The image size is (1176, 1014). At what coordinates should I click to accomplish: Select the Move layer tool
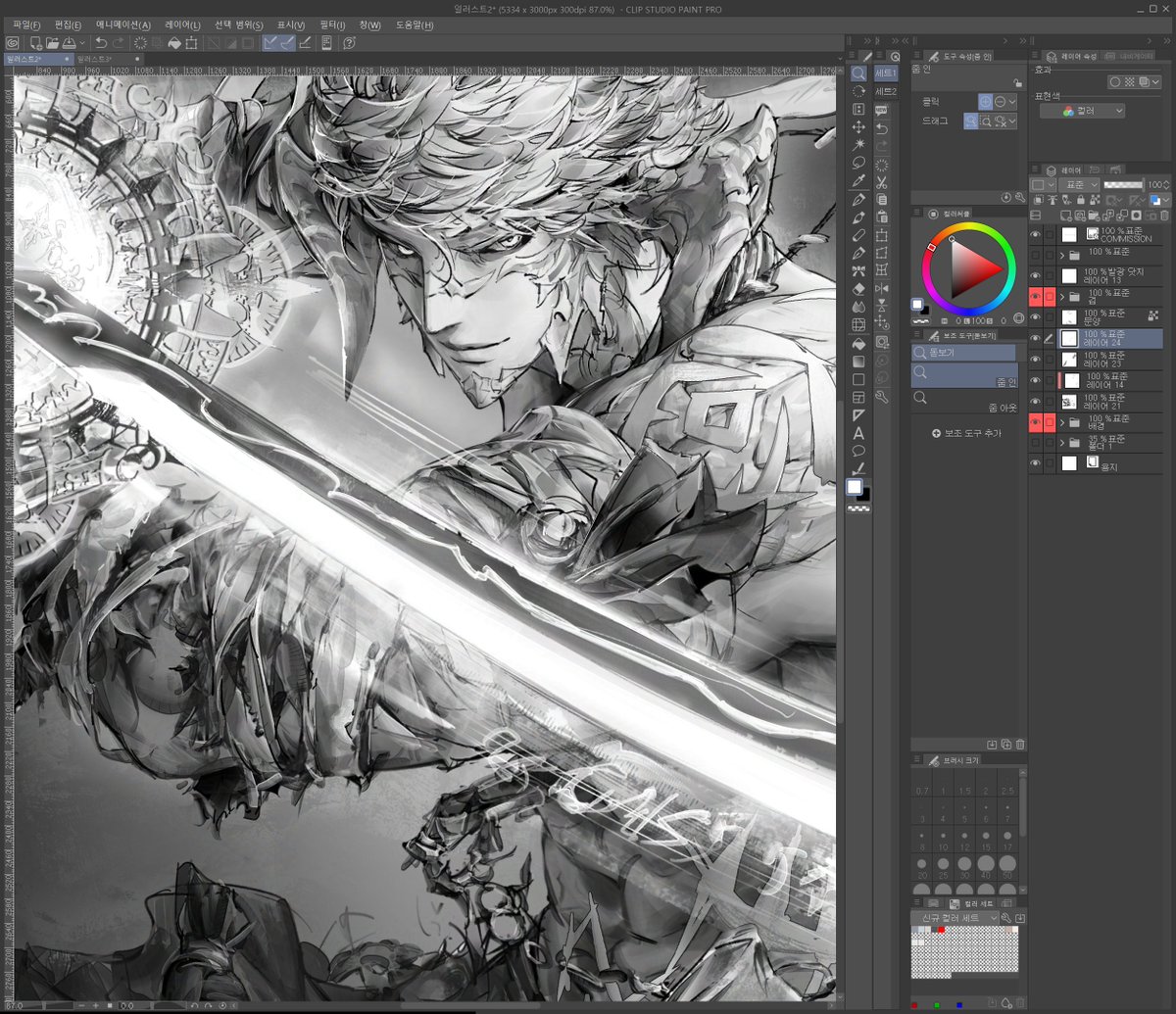coord(858,127)
